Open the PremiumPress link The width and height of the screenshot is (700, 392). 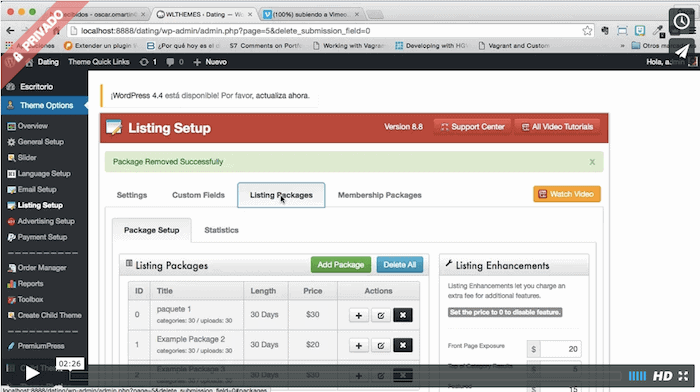[41, 346]
